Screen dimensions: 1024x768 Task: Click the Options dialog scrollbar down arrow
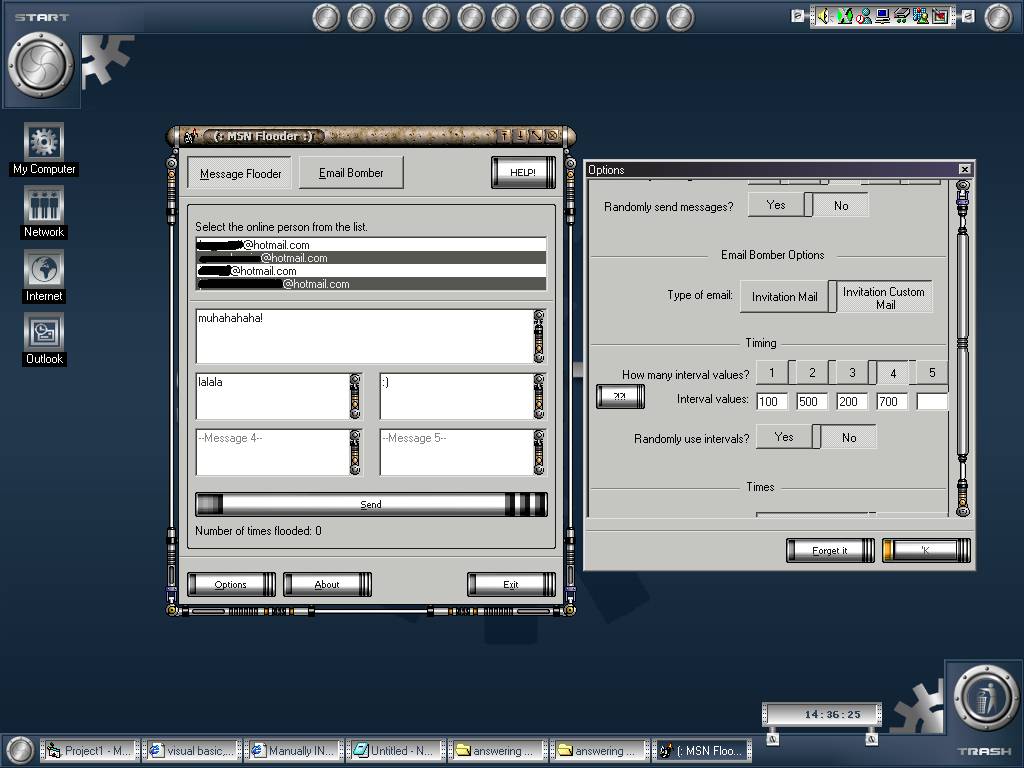(963, 510)
